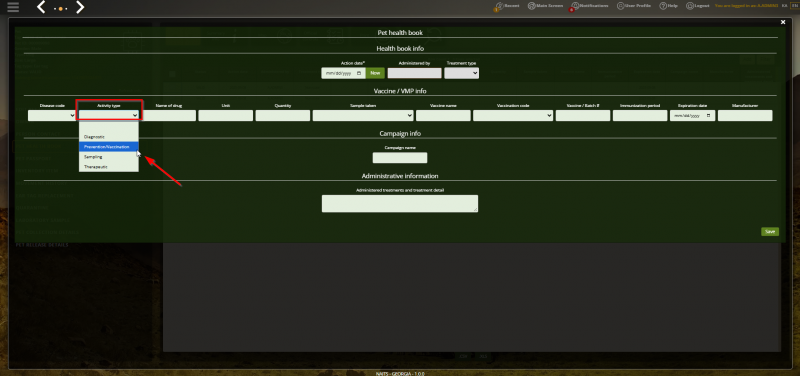
Task: Focus the Campaign name field
Action: click(x=399, y=158)
